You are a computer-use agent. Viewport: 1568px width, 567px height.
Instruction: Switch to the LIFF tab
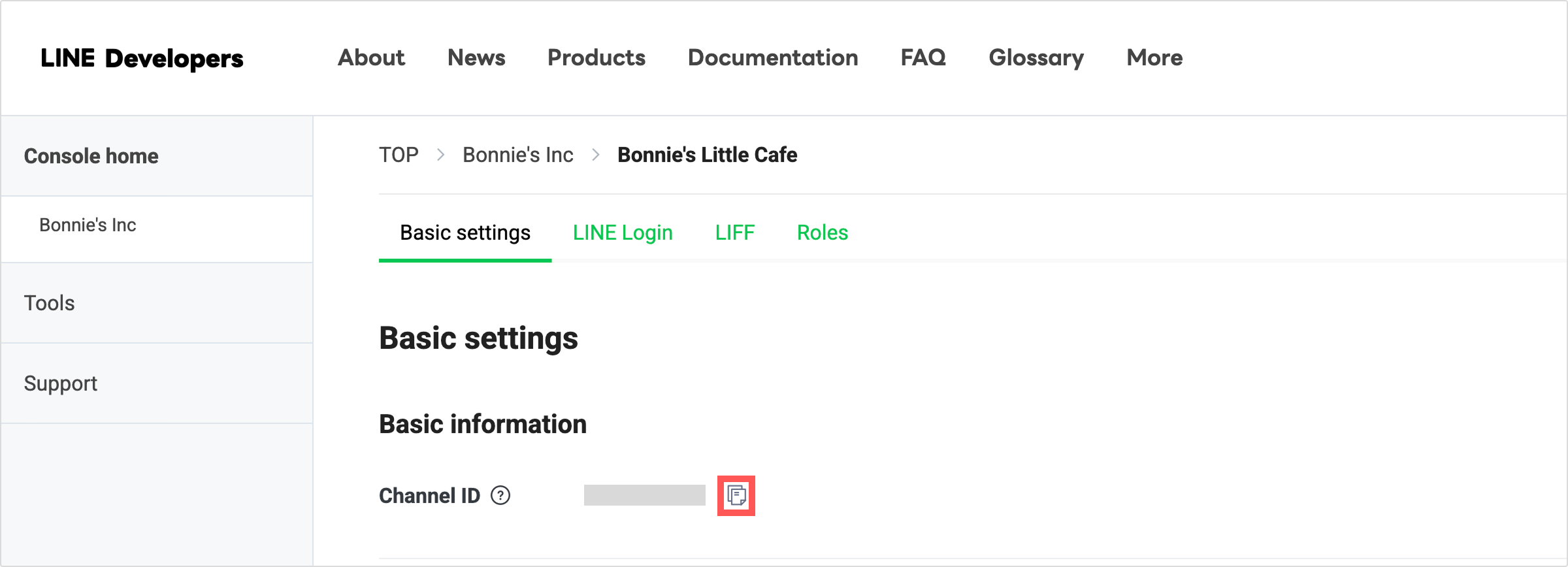735,233
